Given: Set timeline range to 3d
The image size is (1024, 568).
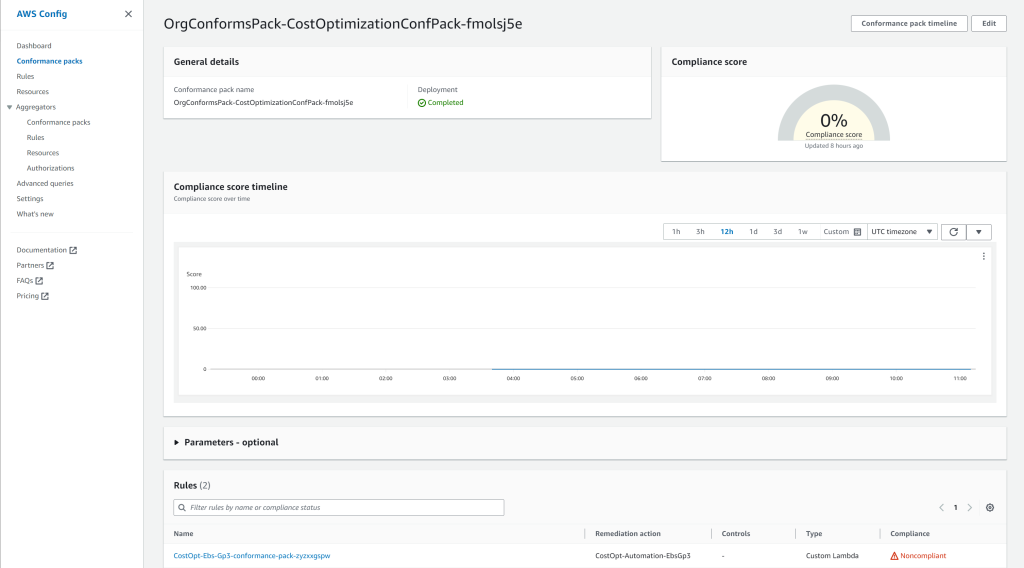Looking at the screenshot, I should point(778,232).
